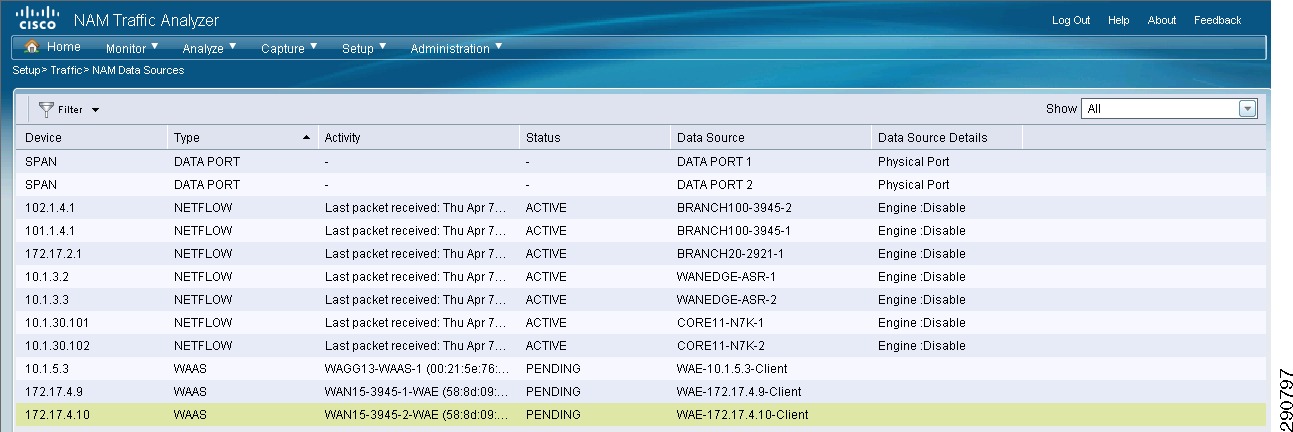Sort by Activity column header
This screenshot has width=1293, height=432.
point(418,138)
